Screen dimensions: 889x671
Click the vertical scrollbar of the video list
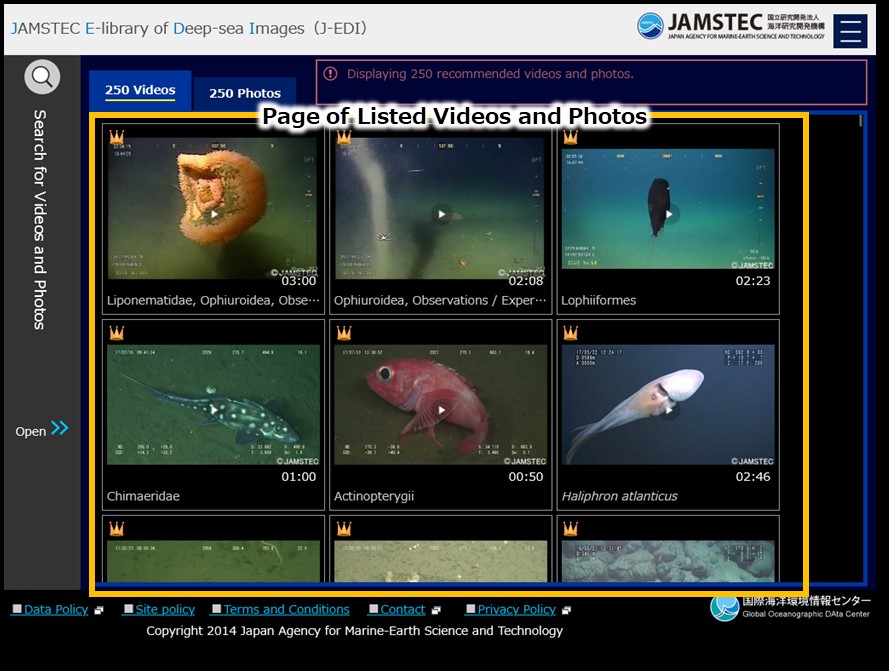(860, 121)
